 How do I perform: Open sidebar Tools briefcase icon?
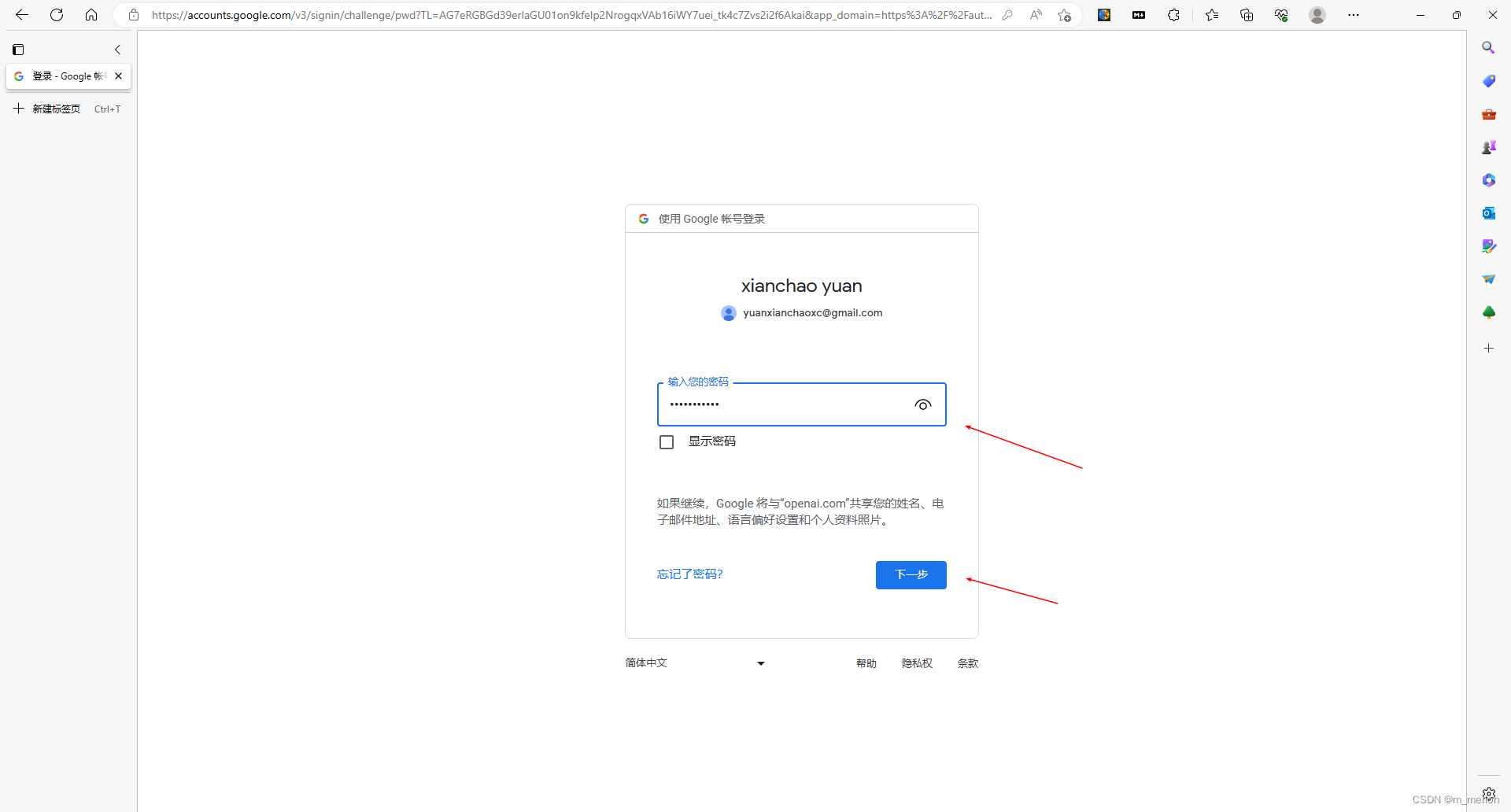[1488, 114]
